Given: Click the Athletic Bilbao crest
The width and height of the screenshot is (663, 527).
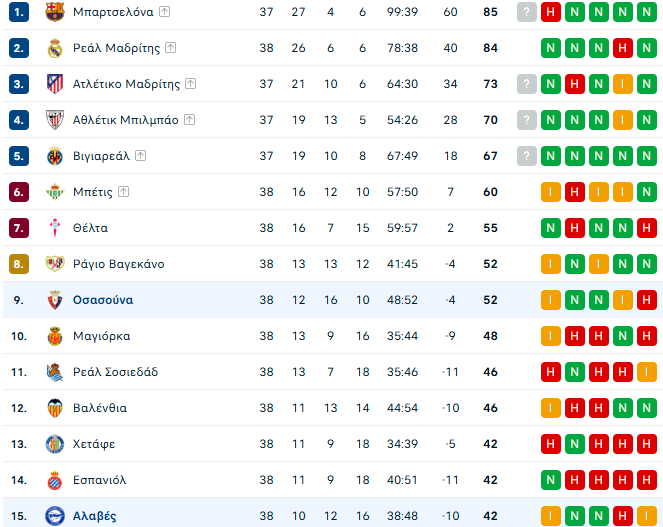Looking at the screenshot, I should (55, 120).
